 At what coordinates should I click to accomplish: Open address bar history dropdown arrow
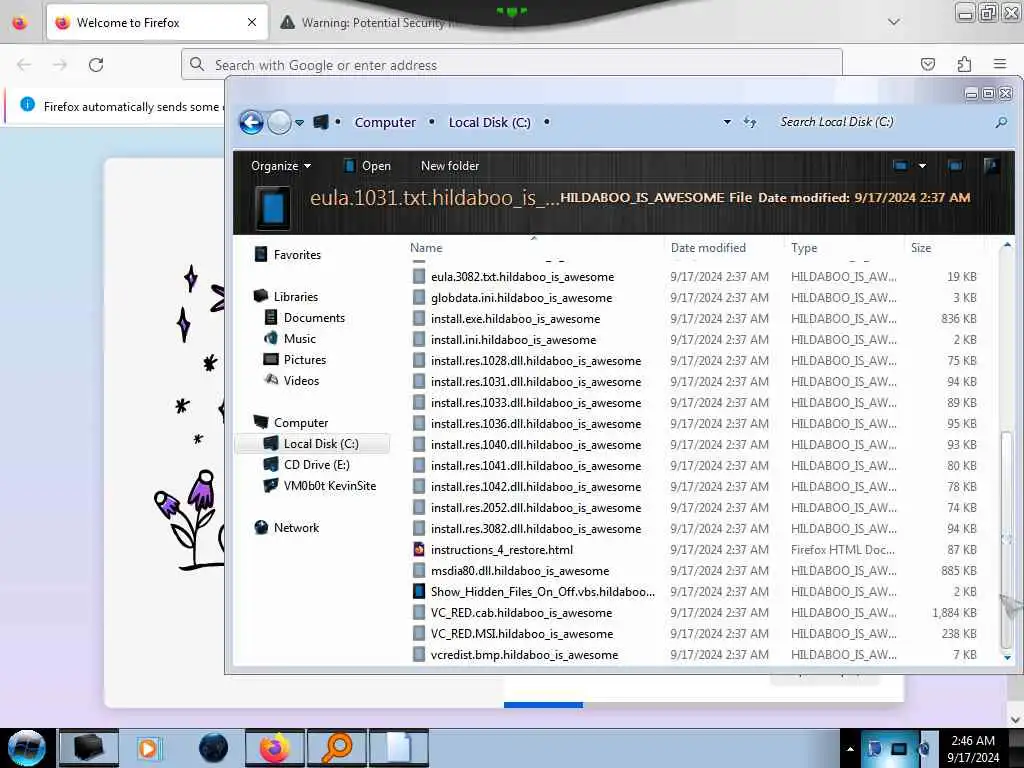(x=727, y=122)
